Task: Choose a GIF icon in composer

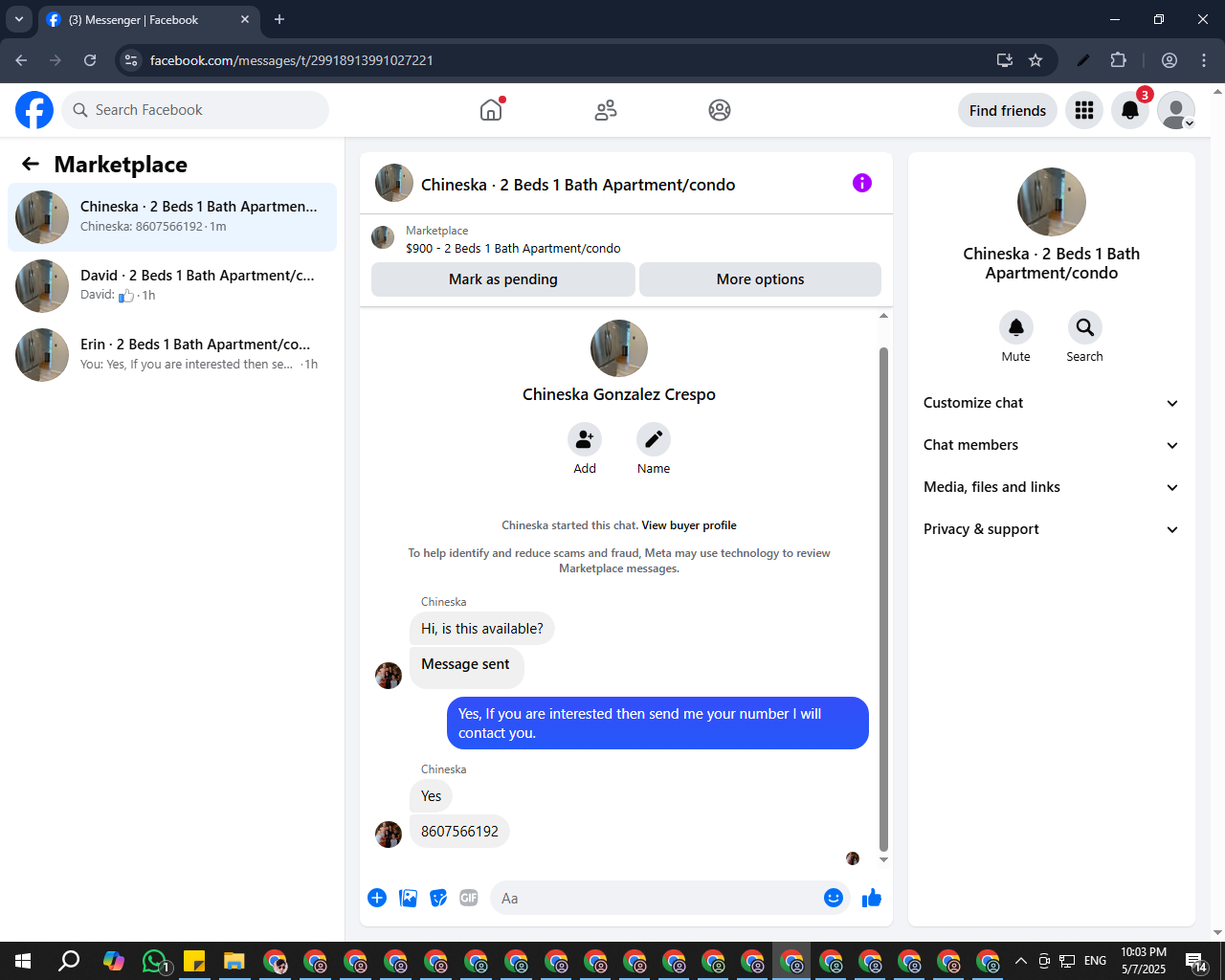Action: (x=469, y=898)
